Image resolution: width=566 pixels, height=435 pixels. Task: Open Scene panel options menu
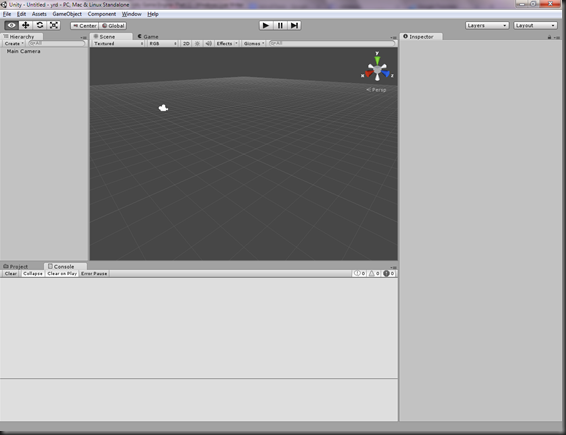(393, 38)
